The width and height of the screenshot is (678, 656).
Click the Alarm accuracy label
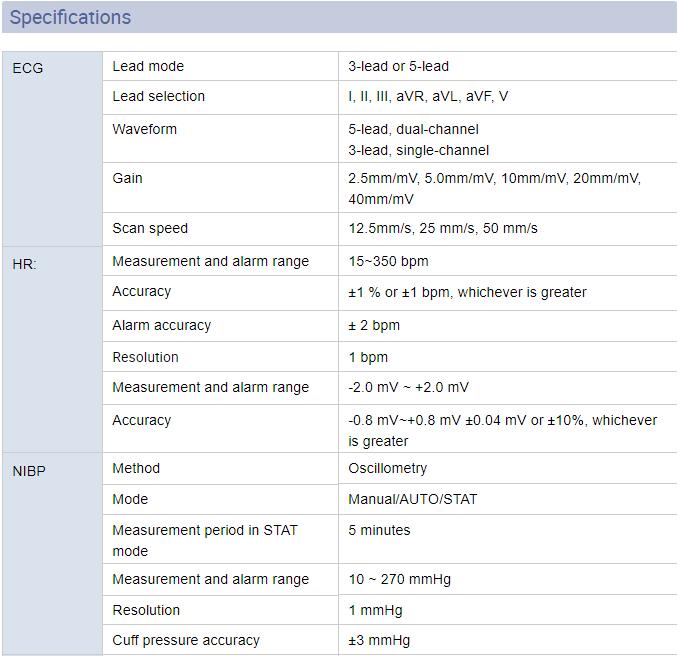(x=161, y=325)
